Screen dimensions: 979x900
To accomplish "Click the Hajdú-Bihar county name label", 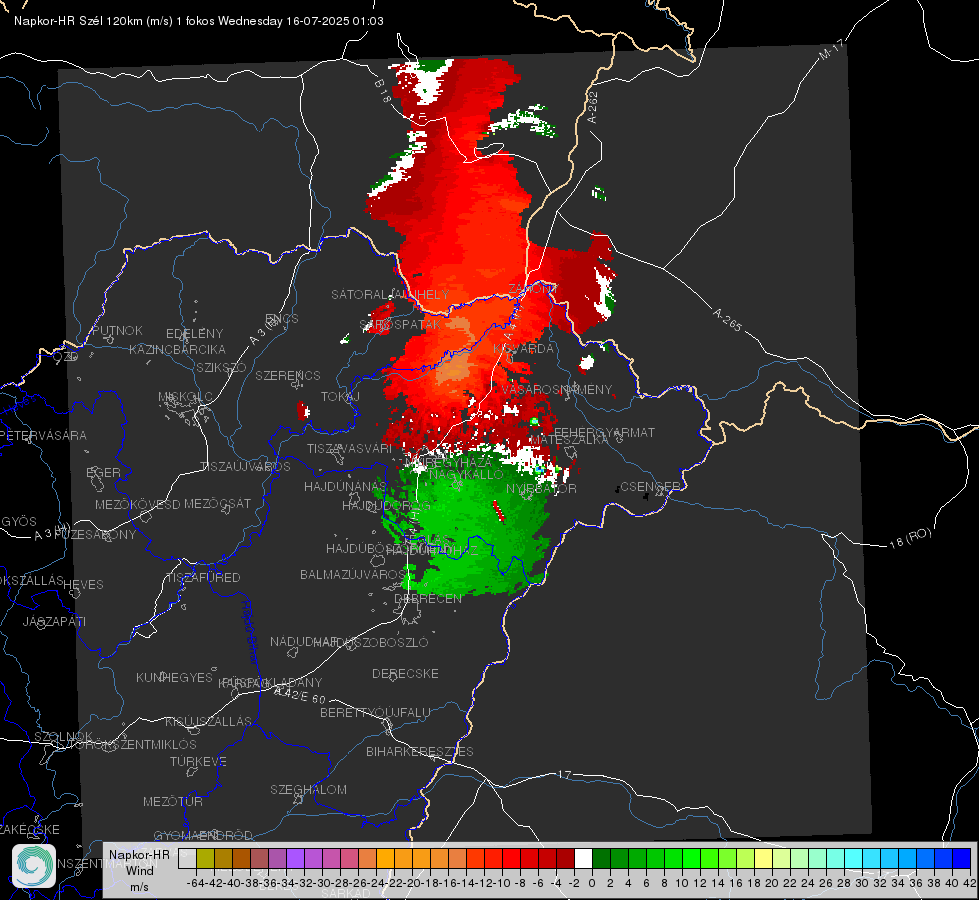I will [250, 632].
